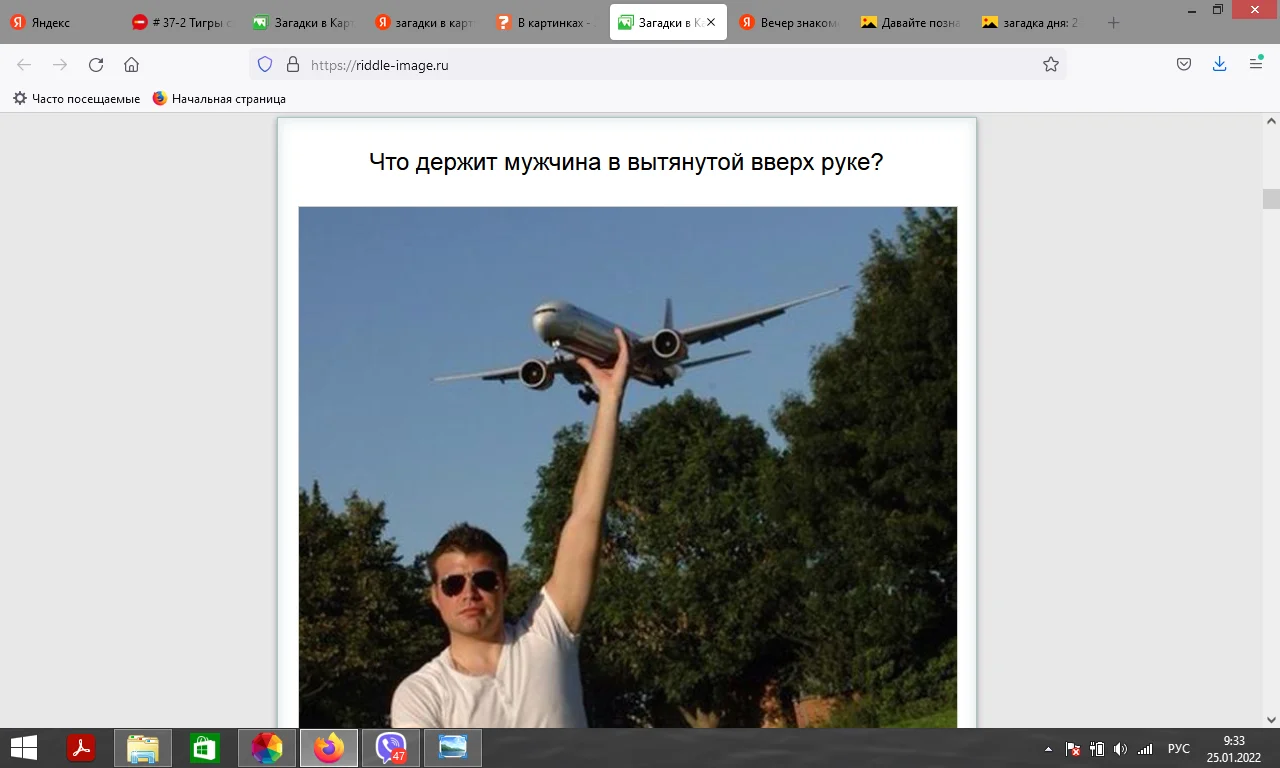Switch to the "Вечер знаком" tab
Screen dimensions: 1280x768
790,22
